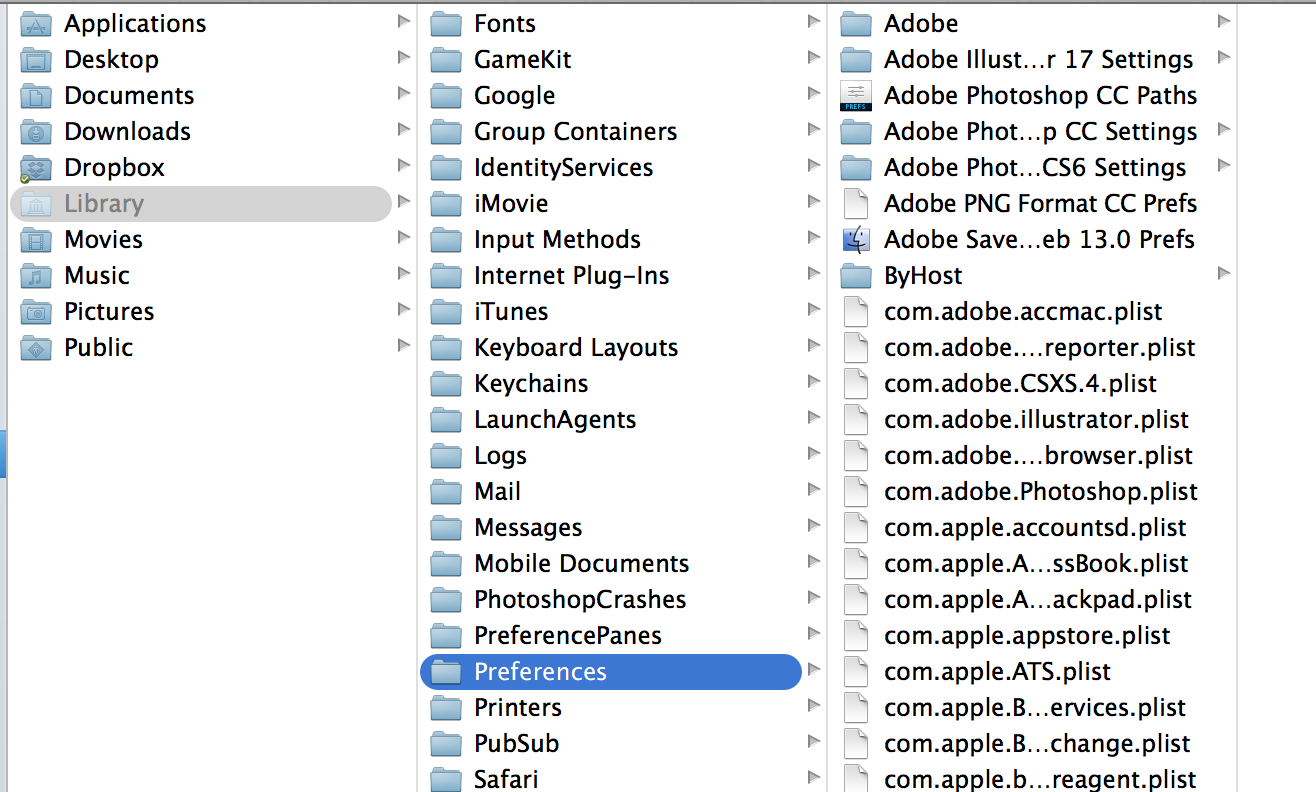The height and width of the screenshot is (792, 1316).
Task: Click the file name com.adobe.…browser.plist
Action: [x=1038, y=456]
